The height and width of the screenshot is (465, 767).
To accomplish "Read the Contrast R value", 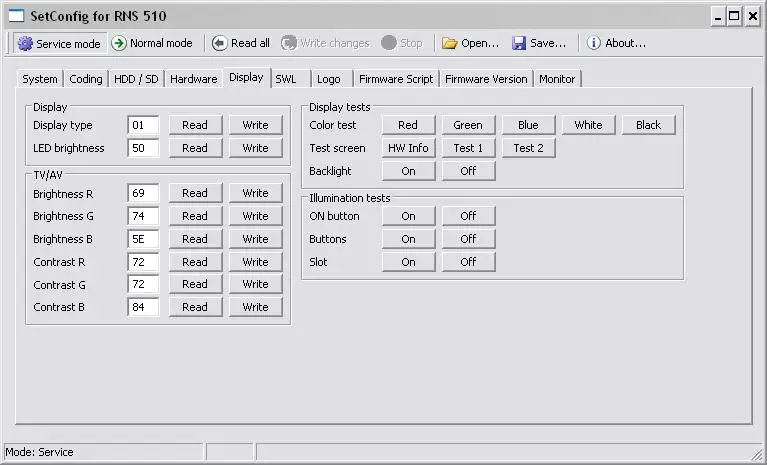I will click(195, 262).
